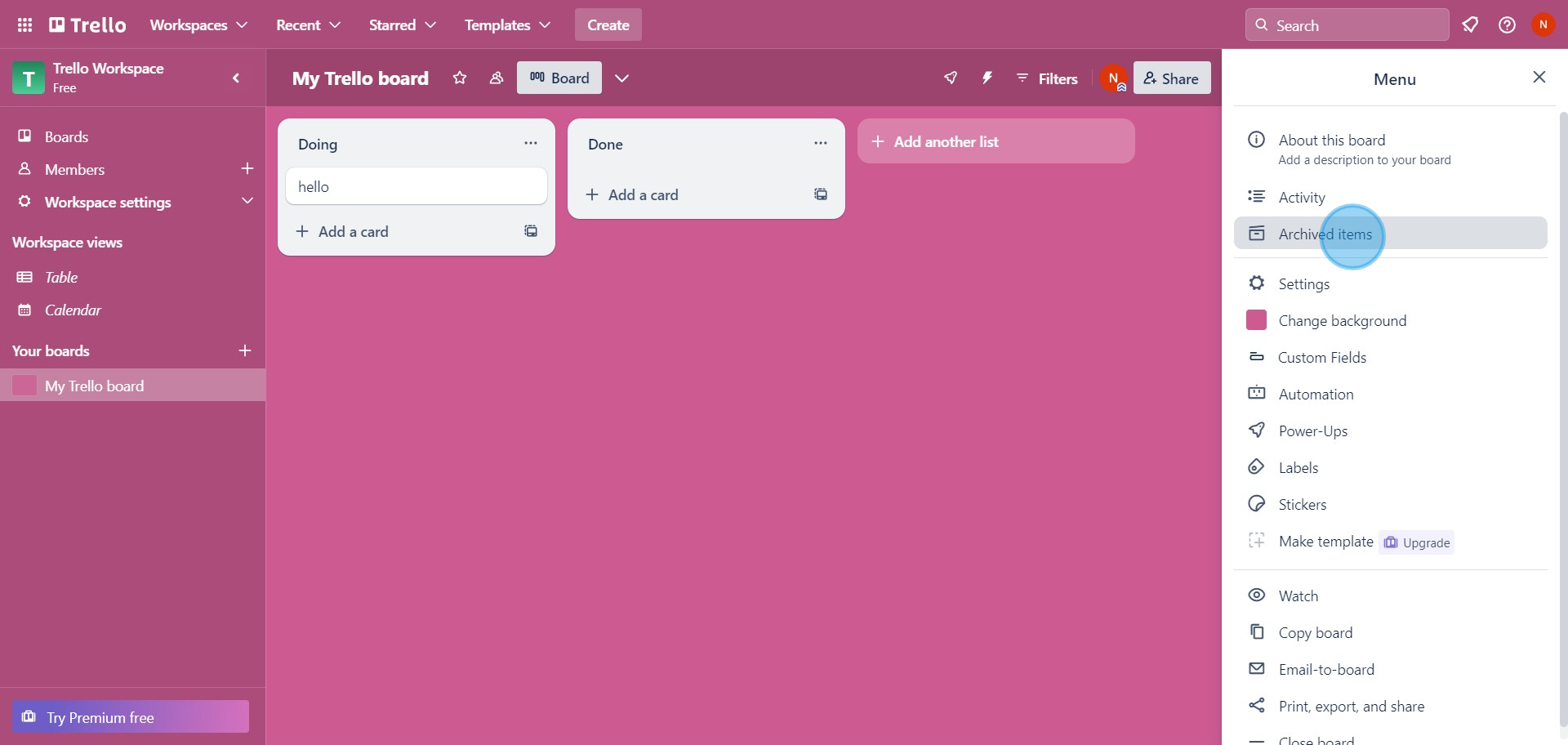Select the Board view tab

click(559, 78)
